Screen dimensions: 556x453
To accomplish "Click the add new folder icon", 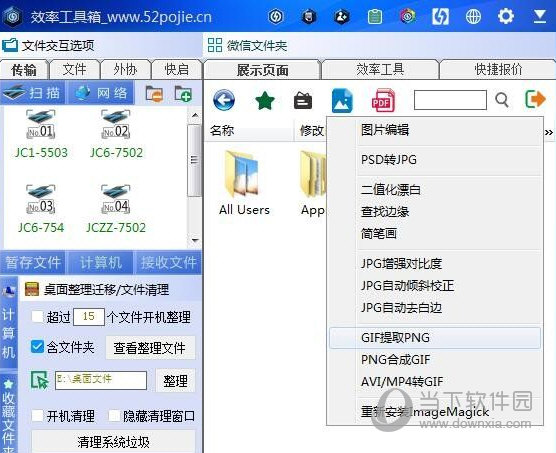I will tap(183, 94).
